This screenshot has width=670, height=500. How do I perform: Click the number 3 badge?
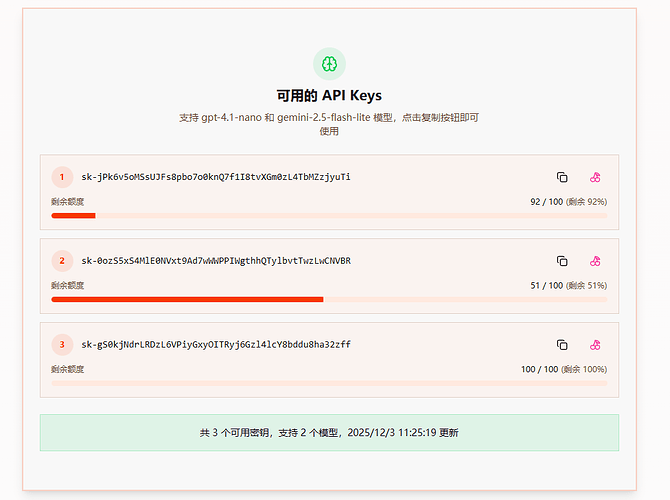62,345
